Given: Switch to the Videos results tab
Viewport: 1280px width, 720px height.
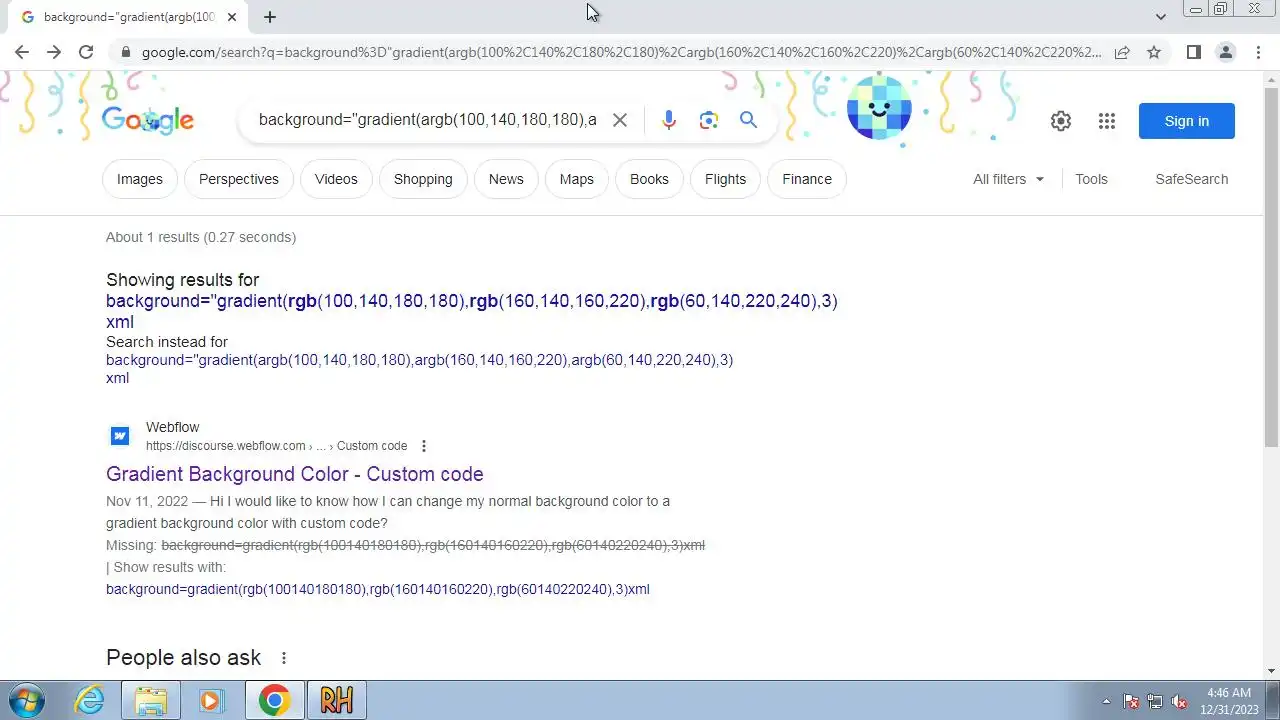Looking at the screenshot, I should 336,179.
